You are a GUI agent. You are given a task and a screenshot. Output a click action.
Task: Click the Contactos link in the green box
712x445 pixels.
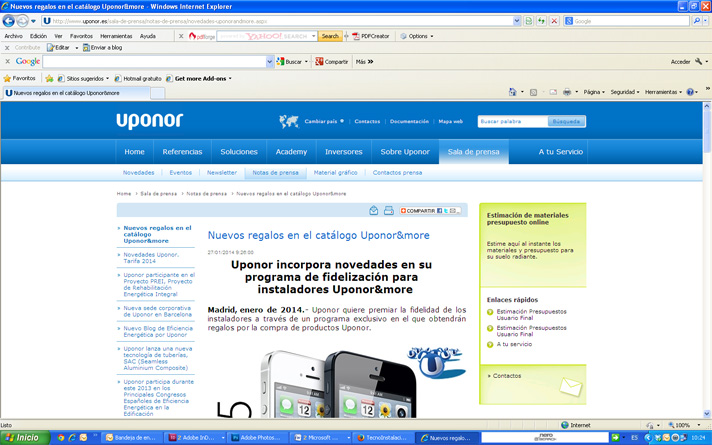[x=507, y=376]
